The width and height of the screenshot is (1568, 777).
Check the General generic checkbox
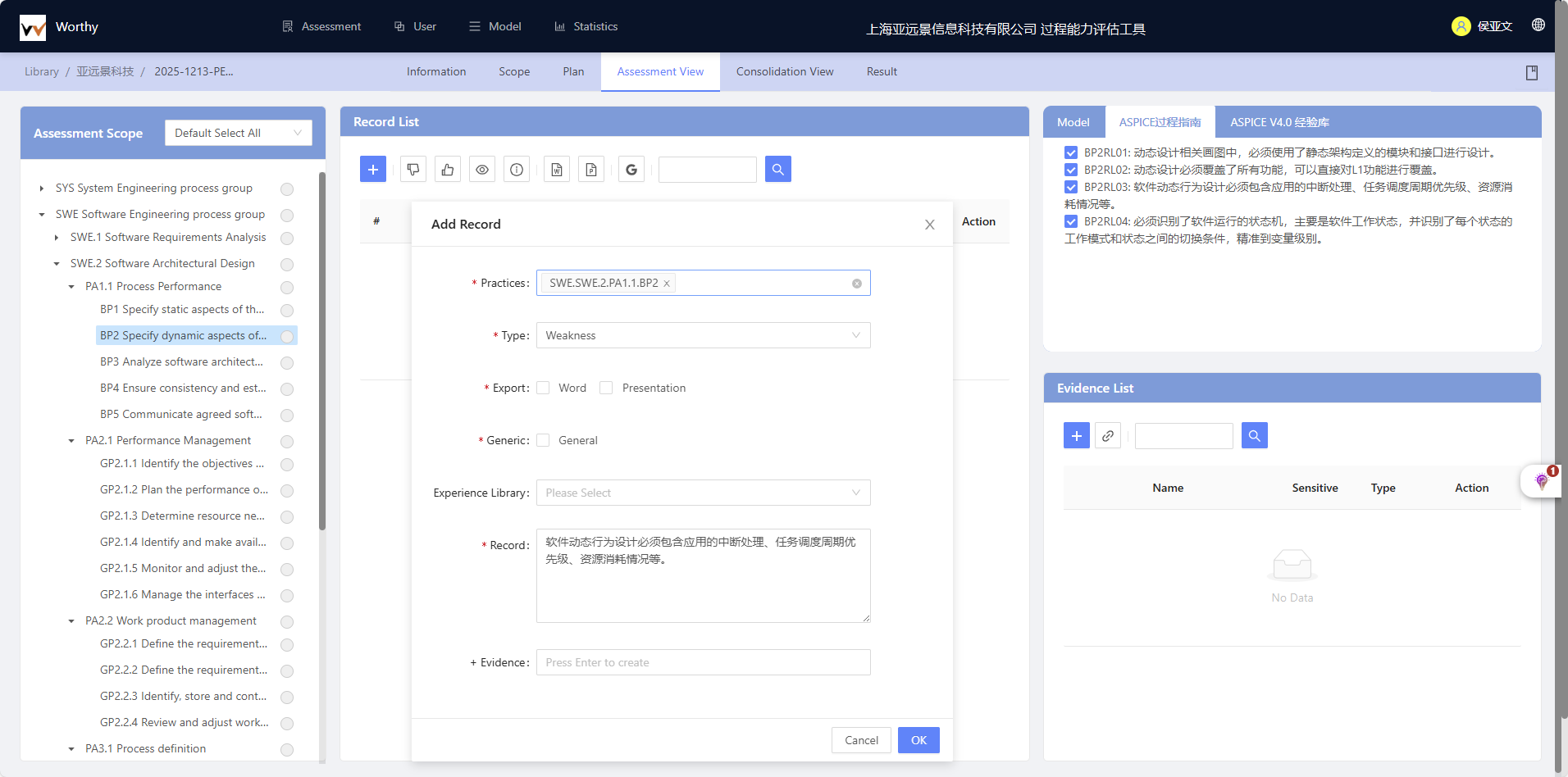(543, 441)
